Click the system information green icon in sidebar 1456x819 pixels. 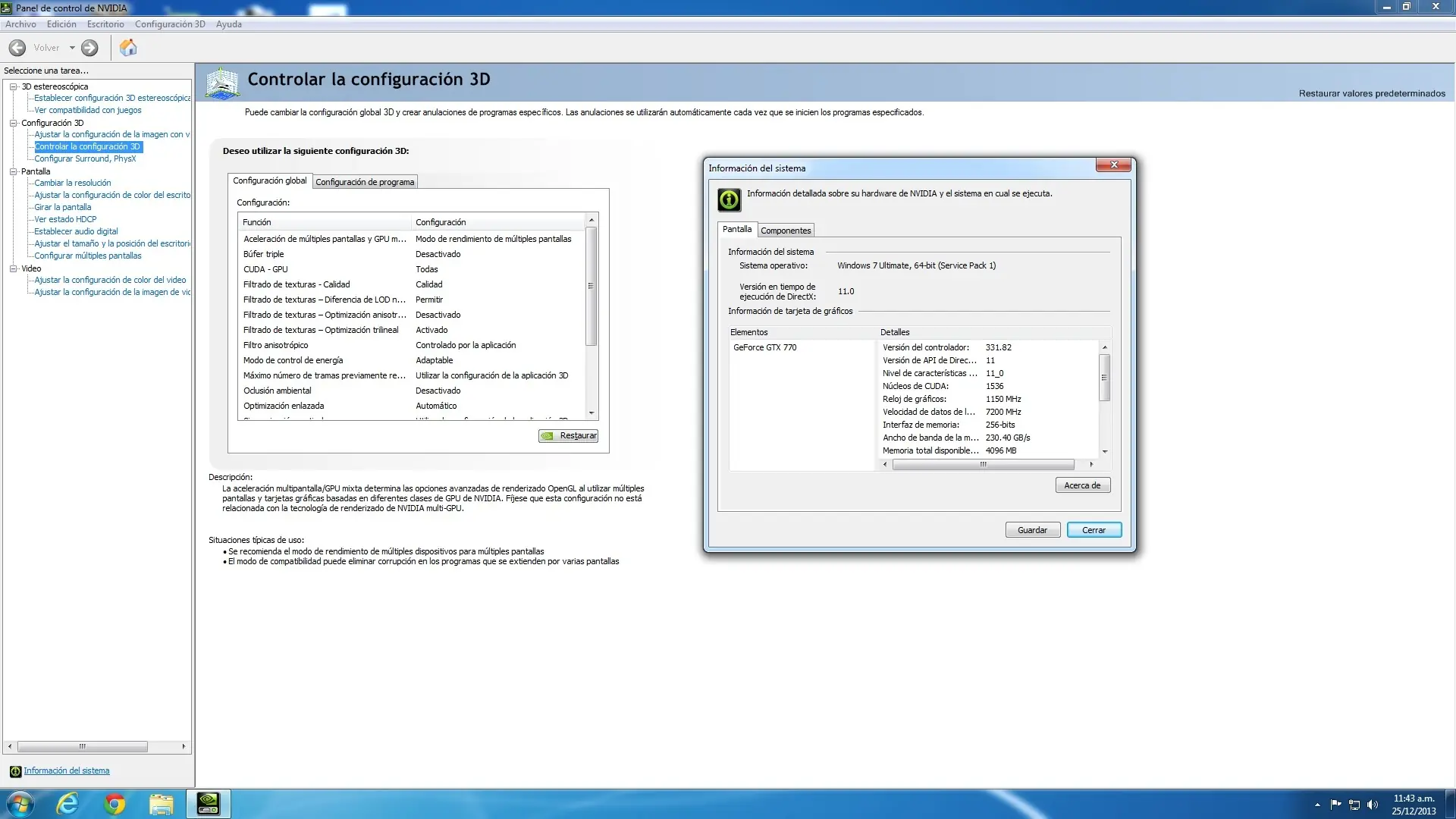[x=15, y=771]
